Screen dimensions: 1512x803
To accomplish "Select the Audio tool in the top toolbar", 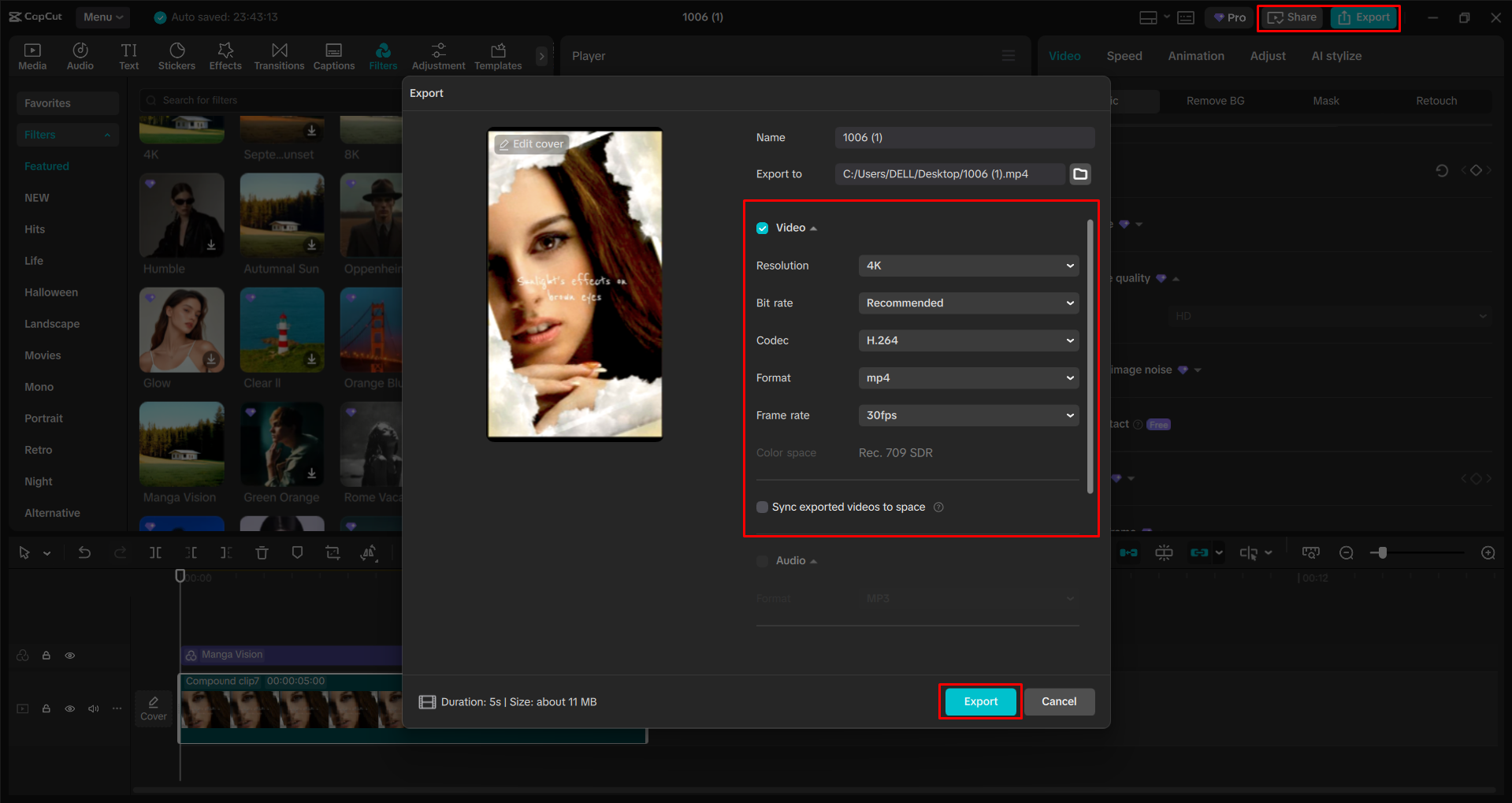I will pos(80,55).
